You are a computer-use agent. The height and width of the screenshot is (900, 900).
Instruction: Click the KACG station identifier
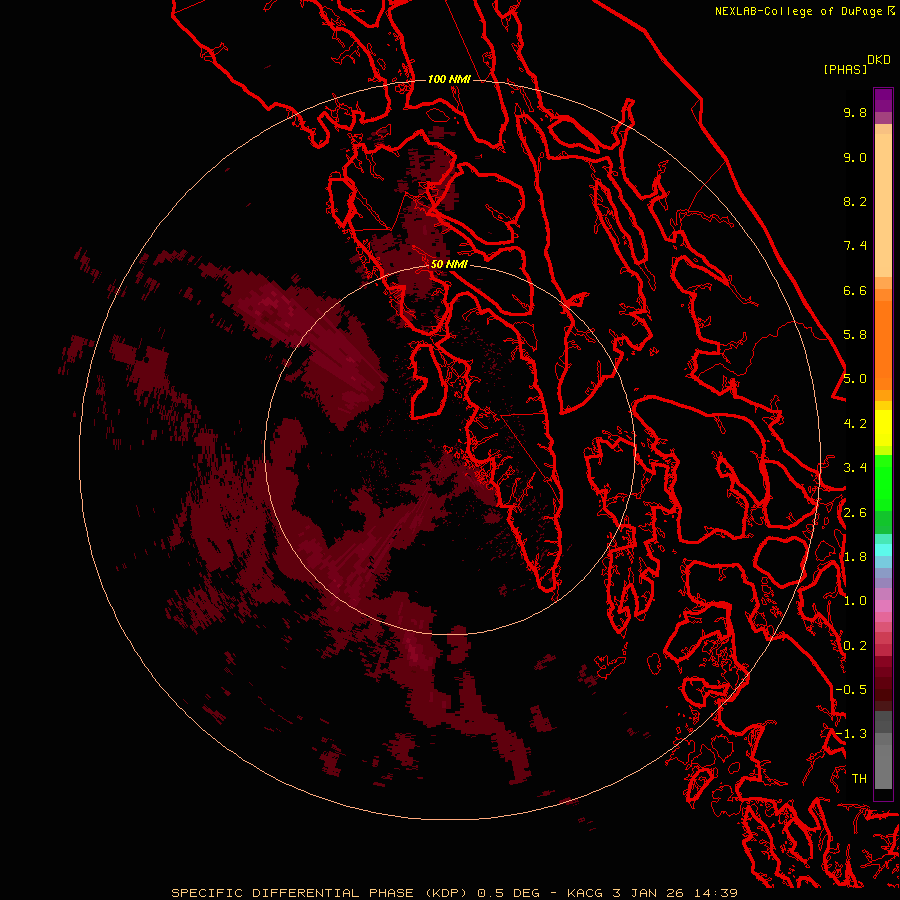pyautogui.click(x=584, y=893)
